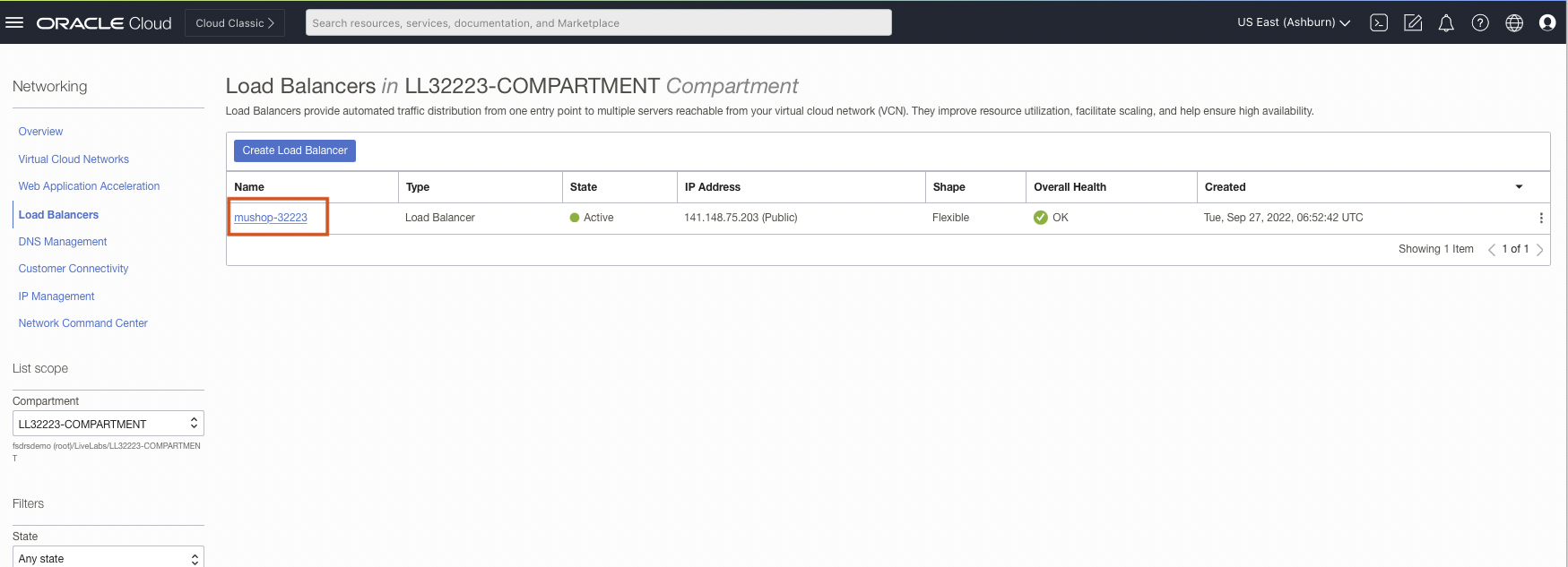Screen dimensions: 1568x567
Task: Open the State filter dropdown
Action: (108, 558)
